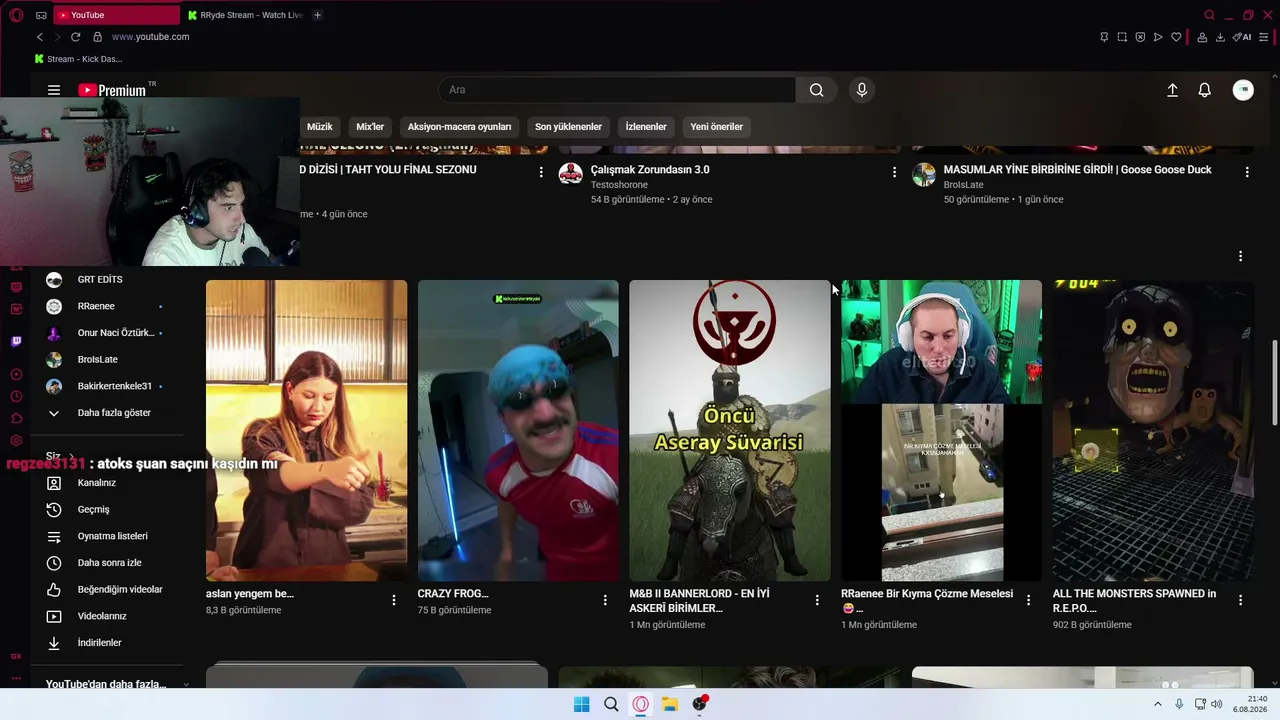Image resolution: width=1280 pixels, height=720 pixels.
Task: Open the browser profile icon
Action: (1202, 37)
